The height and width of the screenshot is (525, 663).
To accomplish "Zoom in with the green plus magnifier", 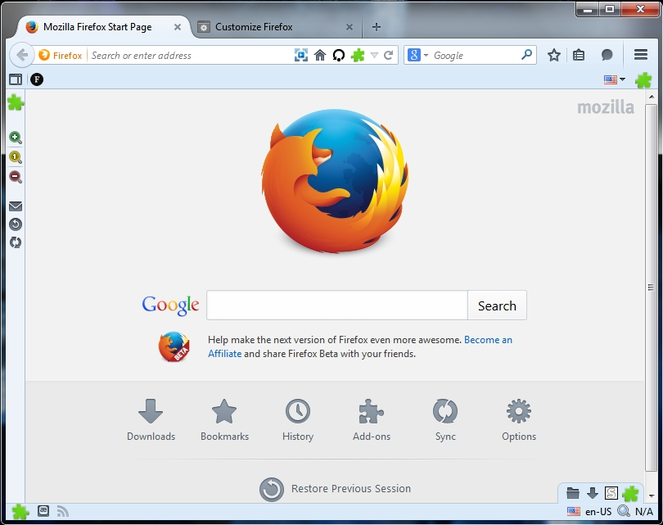I will [x=16, y=138].
